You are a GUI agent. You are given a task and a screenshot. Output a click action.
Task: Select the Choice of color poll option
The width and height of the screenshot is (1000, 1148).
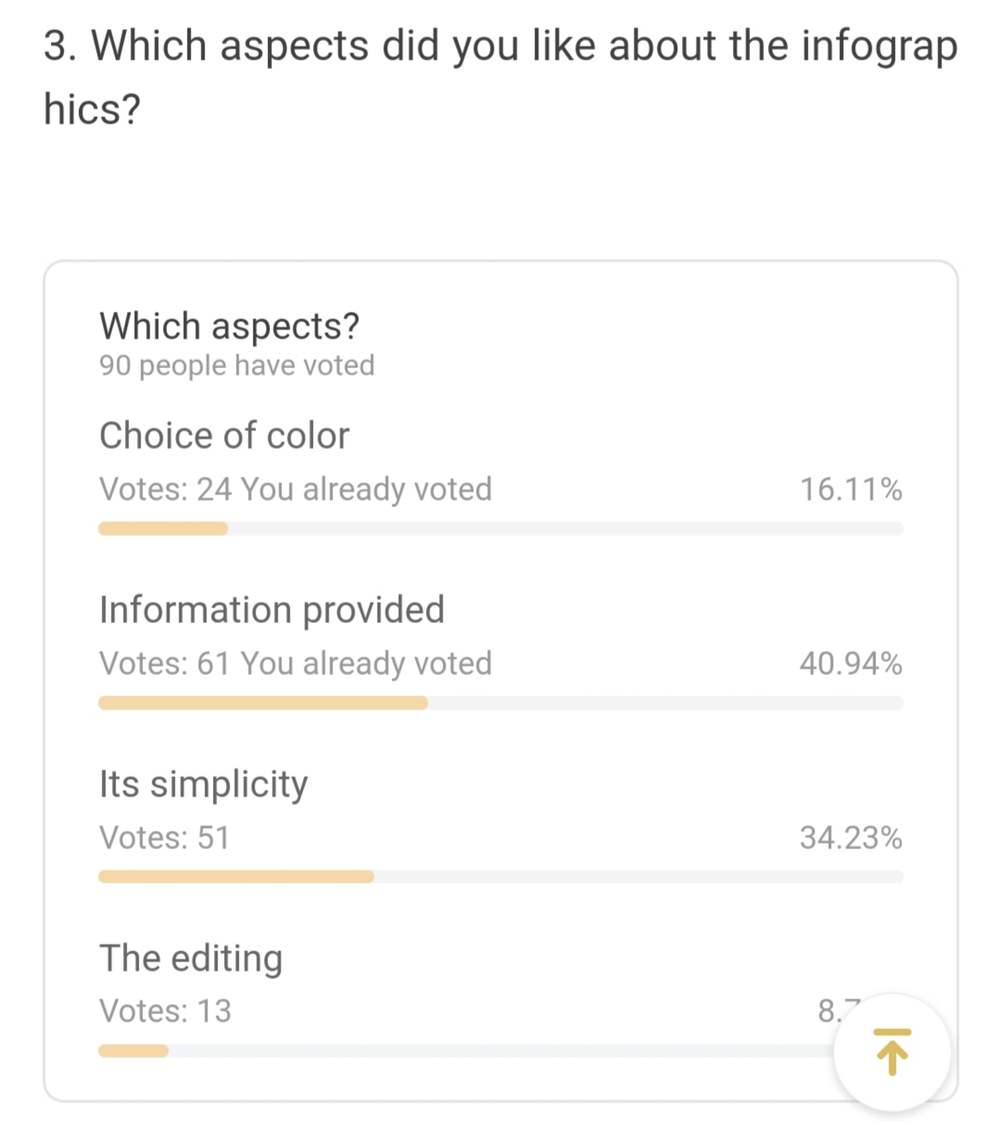point(224,435)
